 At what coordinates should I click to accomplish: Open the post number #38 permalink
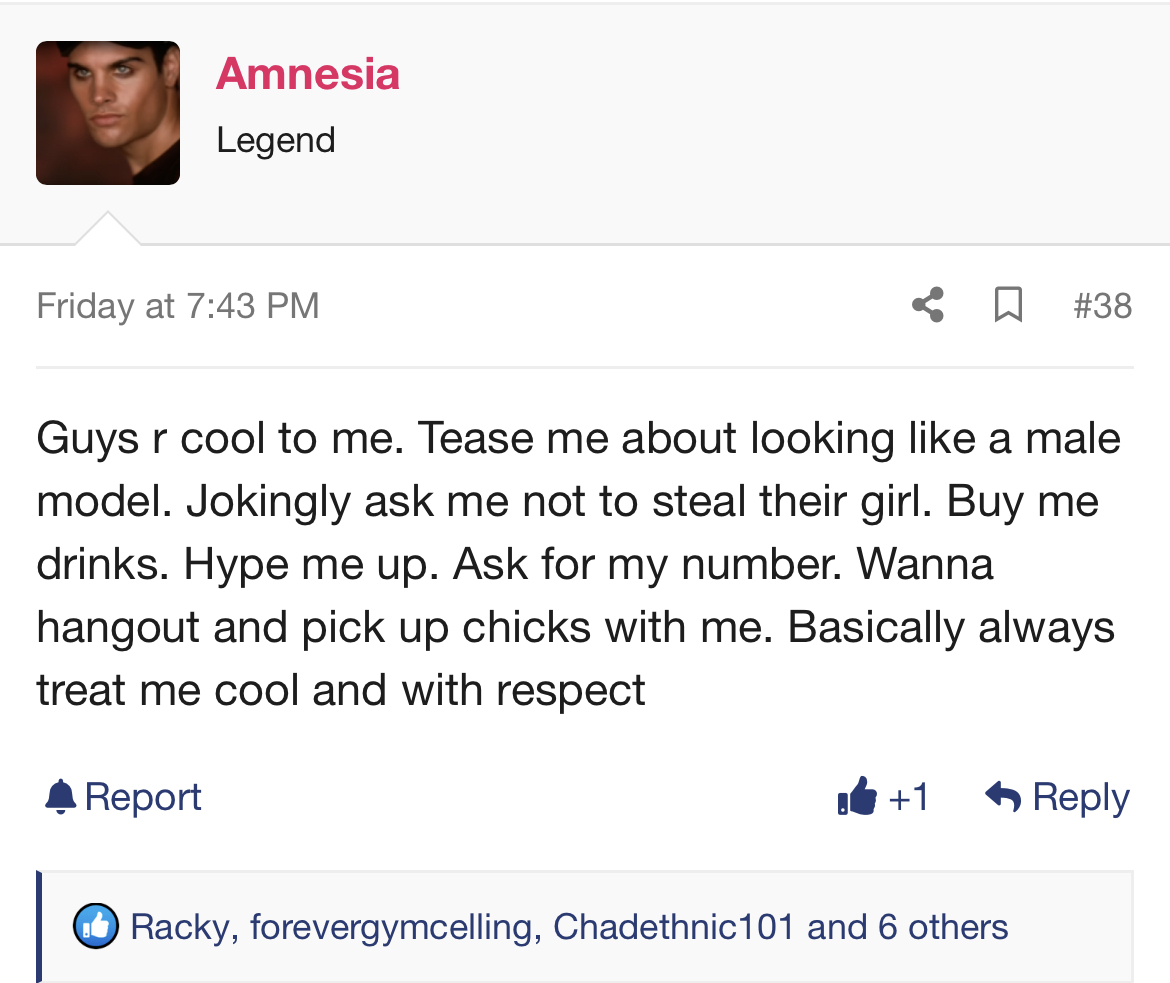point(1102,306)
